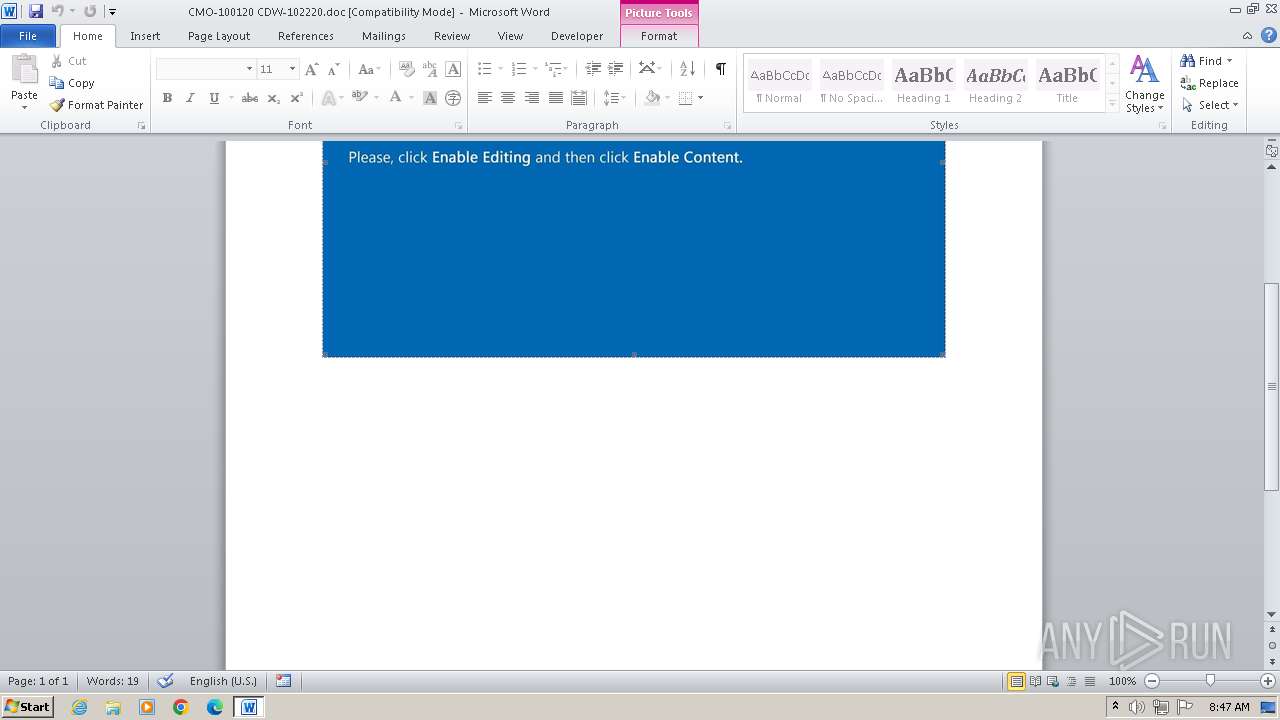Click the Shrink Font icon
The height and width of the screenshot is (720, 1280).
coord(334,69)
